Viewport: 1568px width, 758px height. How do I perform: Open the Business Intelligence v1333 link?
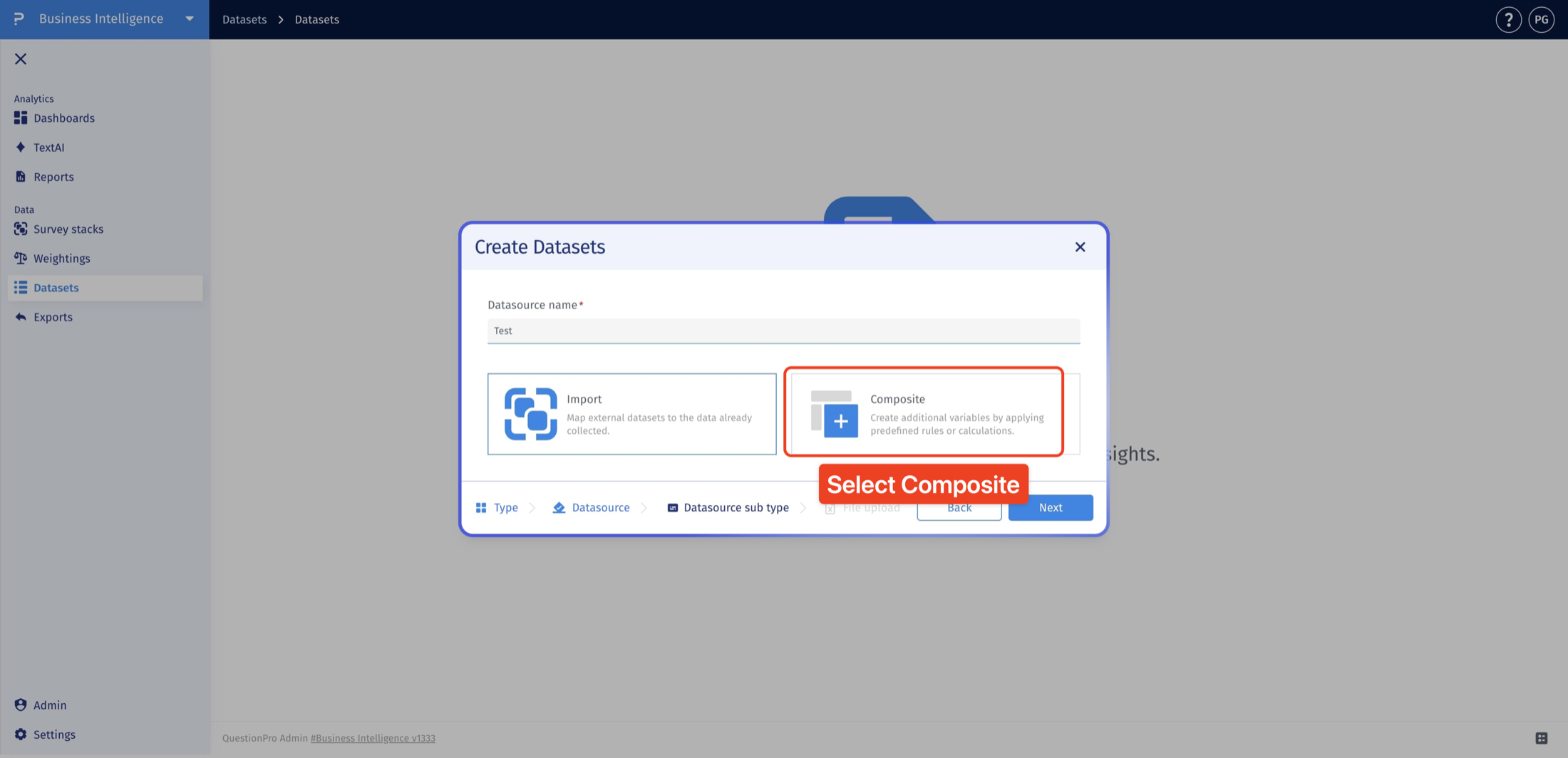373,738
